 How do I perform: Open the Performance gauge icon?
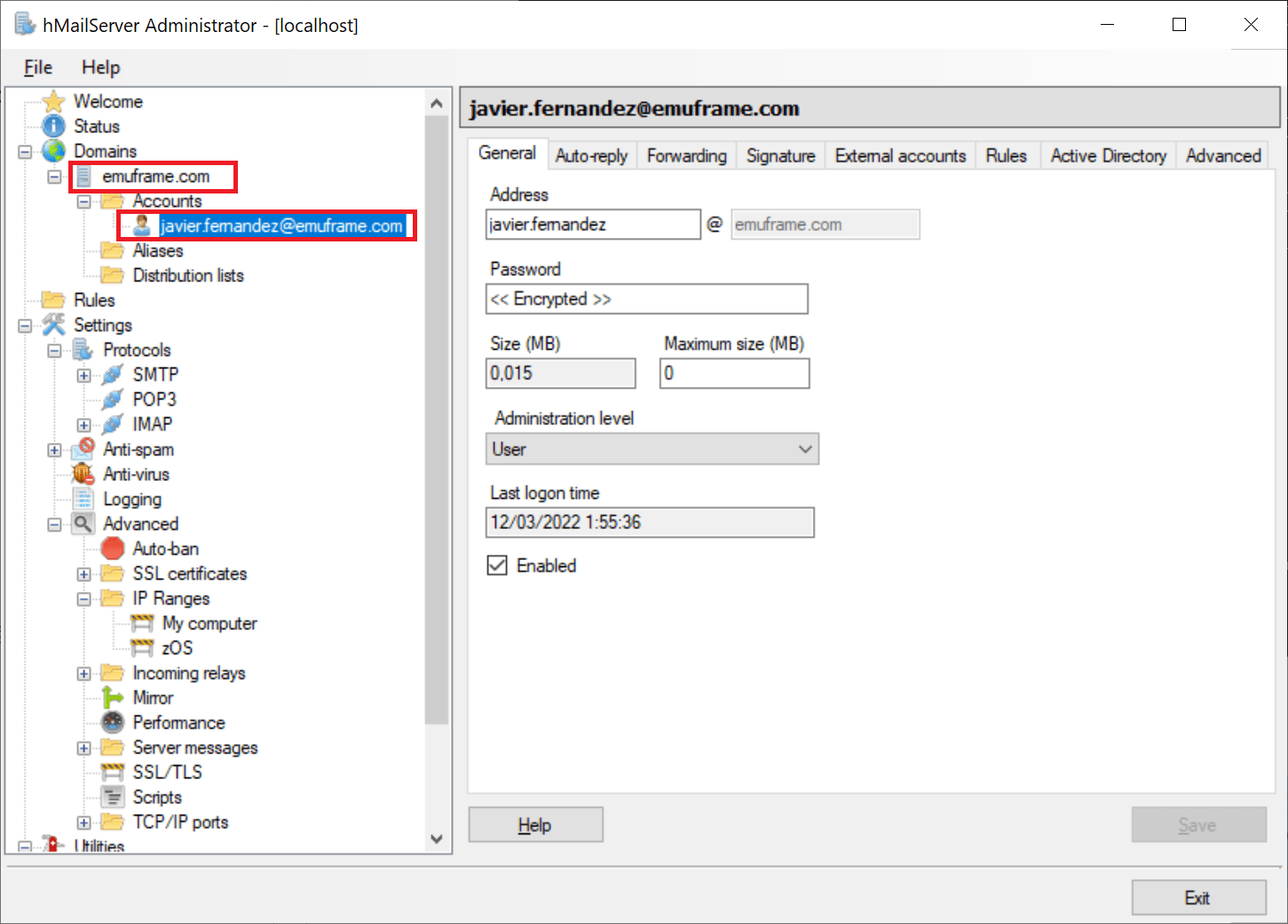pyautogui.click(x=113, y=723)
